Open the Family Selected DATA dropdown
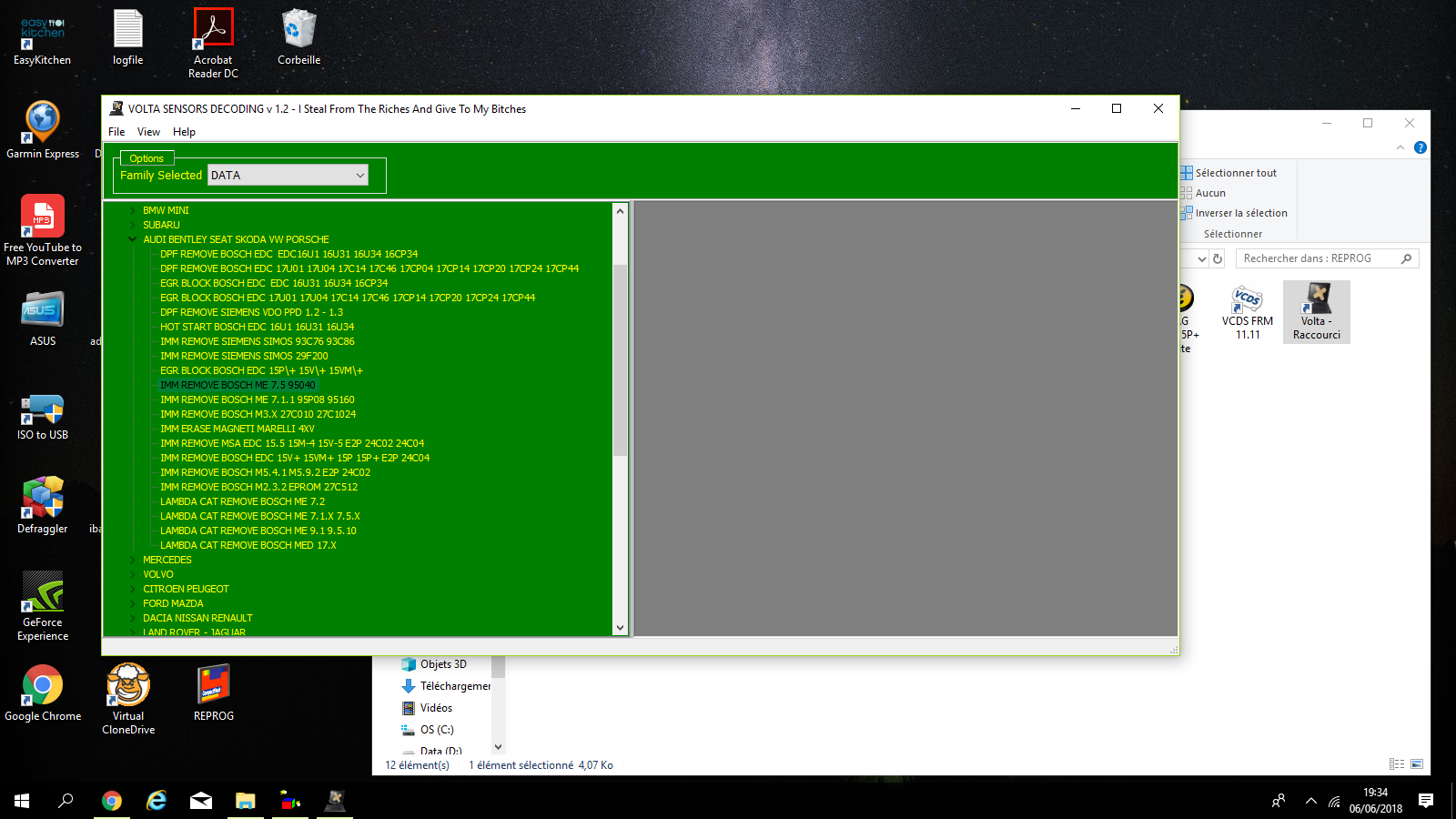Viewport: 1456px width, 819px height. pyautogui.click(x=288, y=176)
